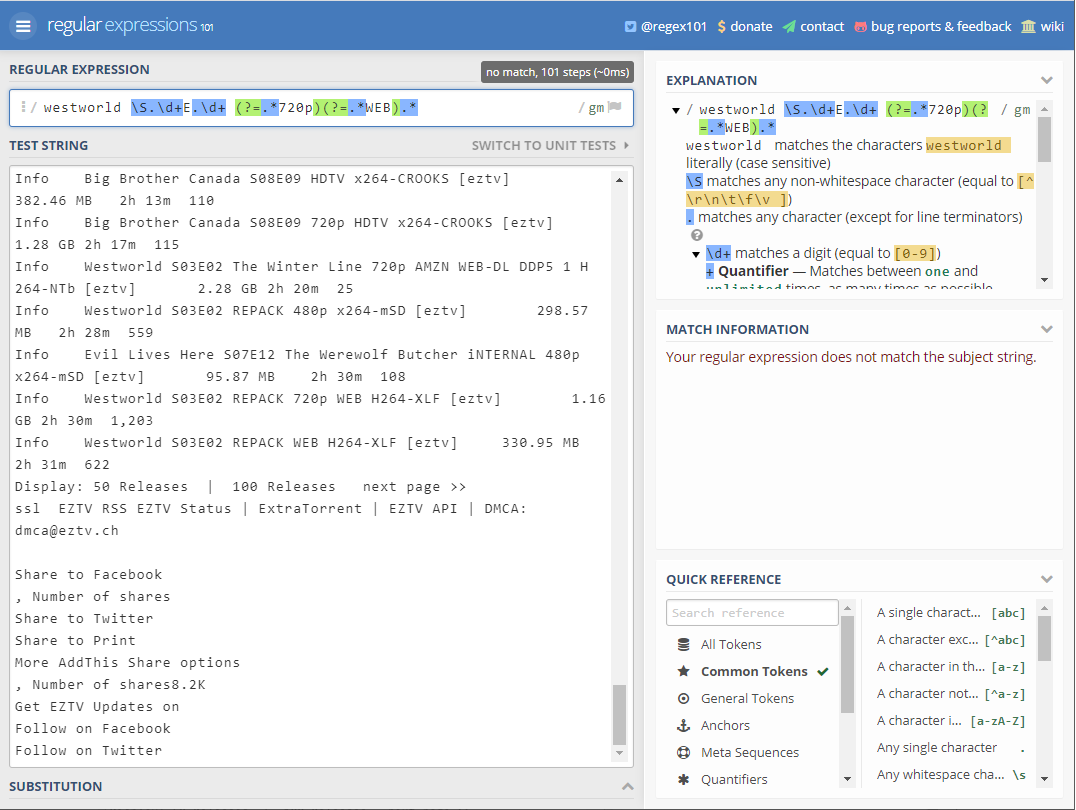1076x810 pixels.
Task: Switch to unit tests
Action: click(x=550, y=146)
